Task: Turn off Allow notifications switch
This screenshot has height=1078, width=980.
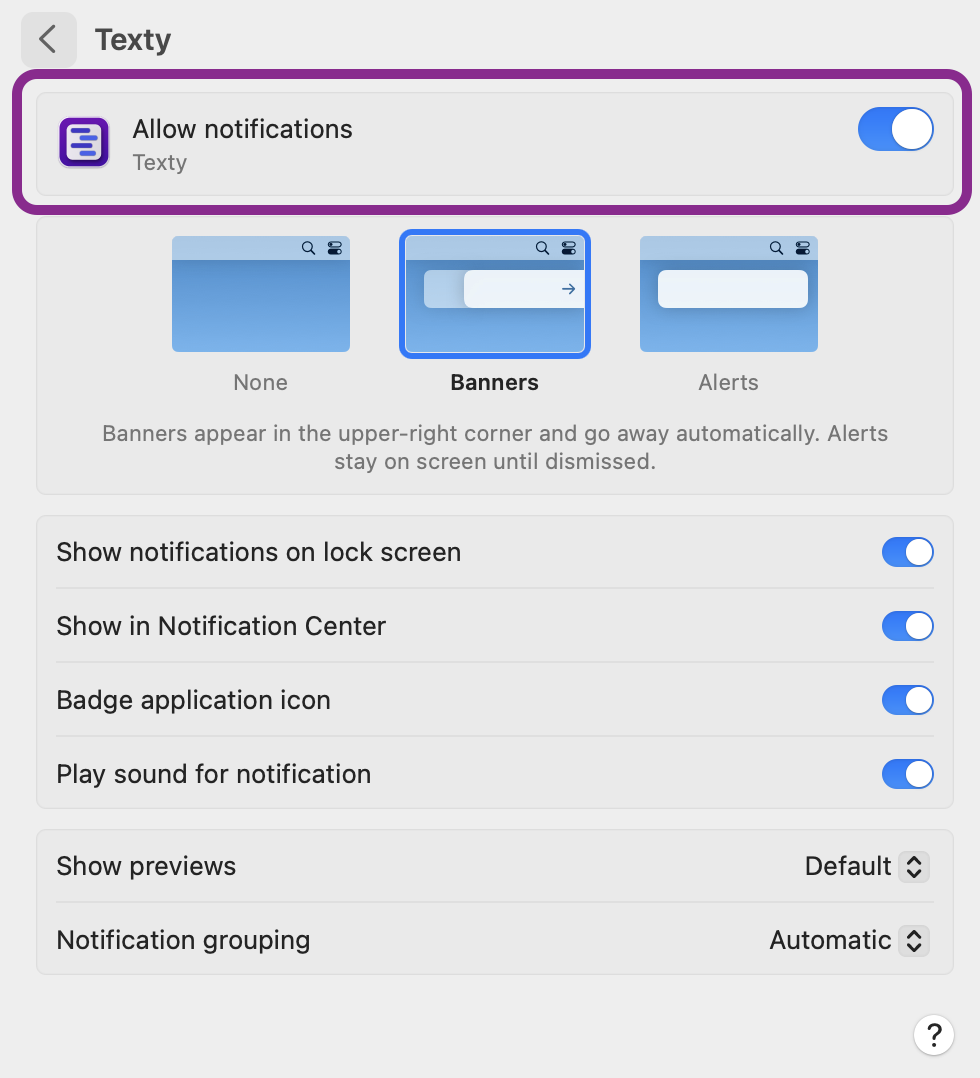Action: pos(895,129)
